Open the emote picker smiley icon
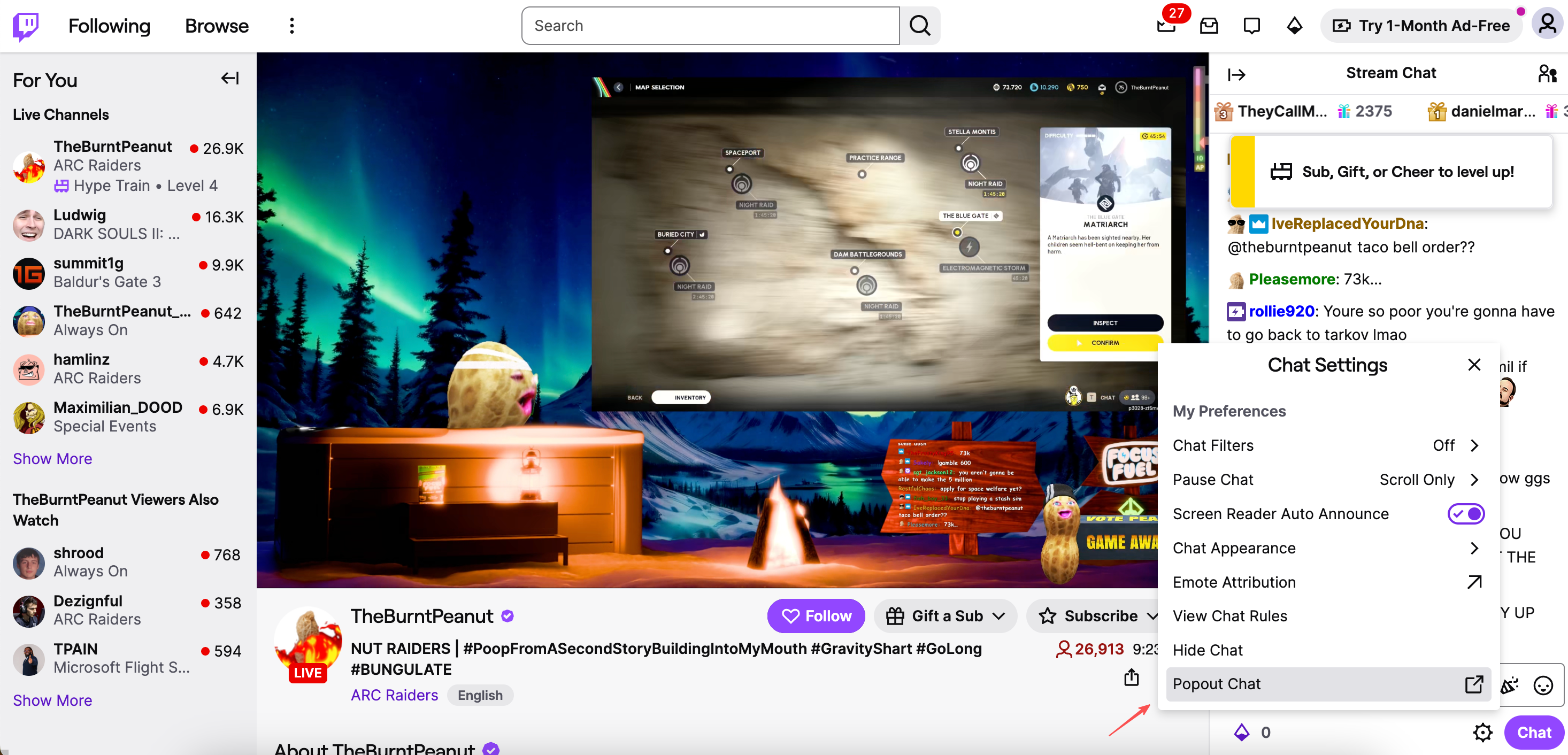 [1542, 685]
